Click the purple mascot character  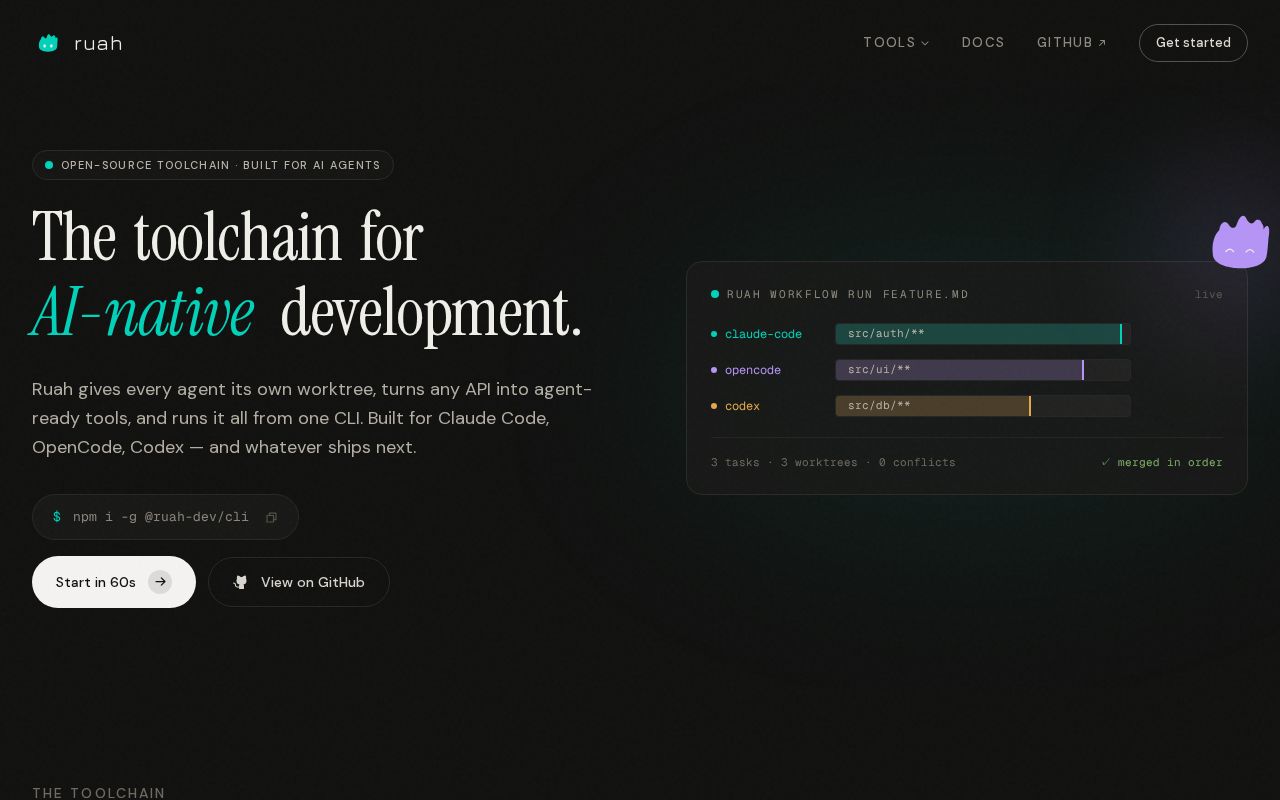coord(1241,242)
